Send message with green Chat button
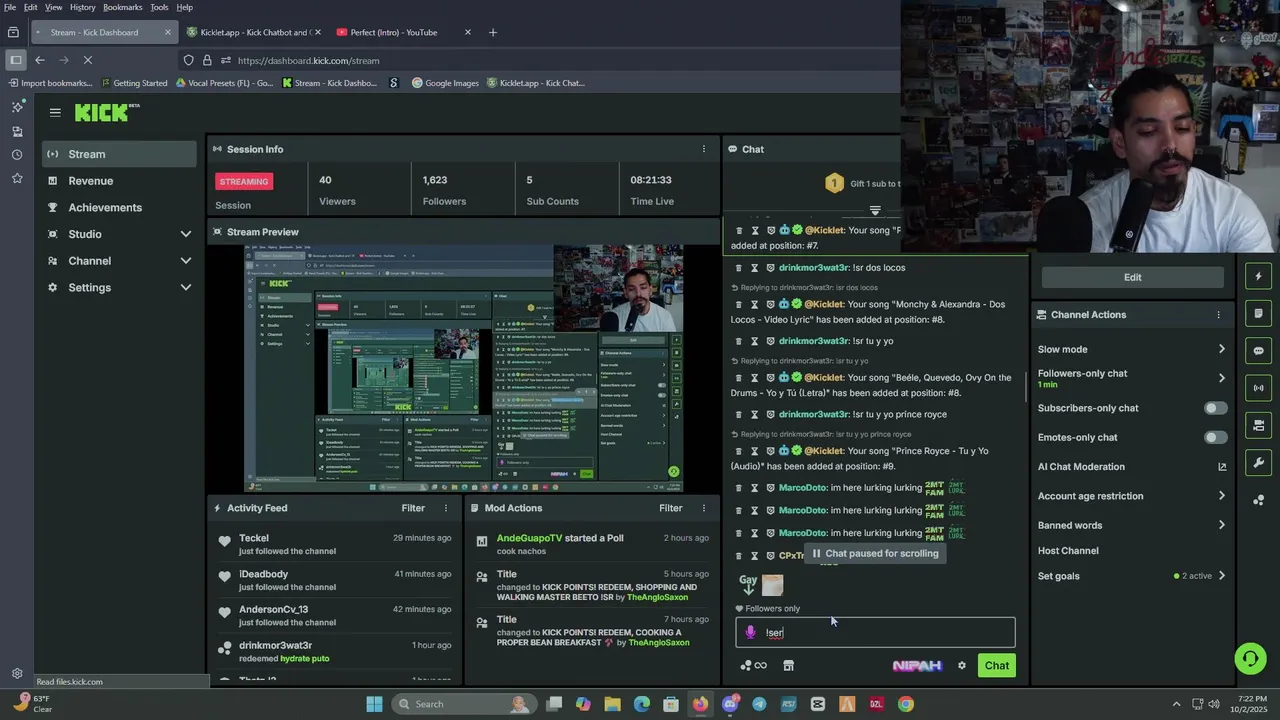 pyautogui.click(x=997, y=666)
